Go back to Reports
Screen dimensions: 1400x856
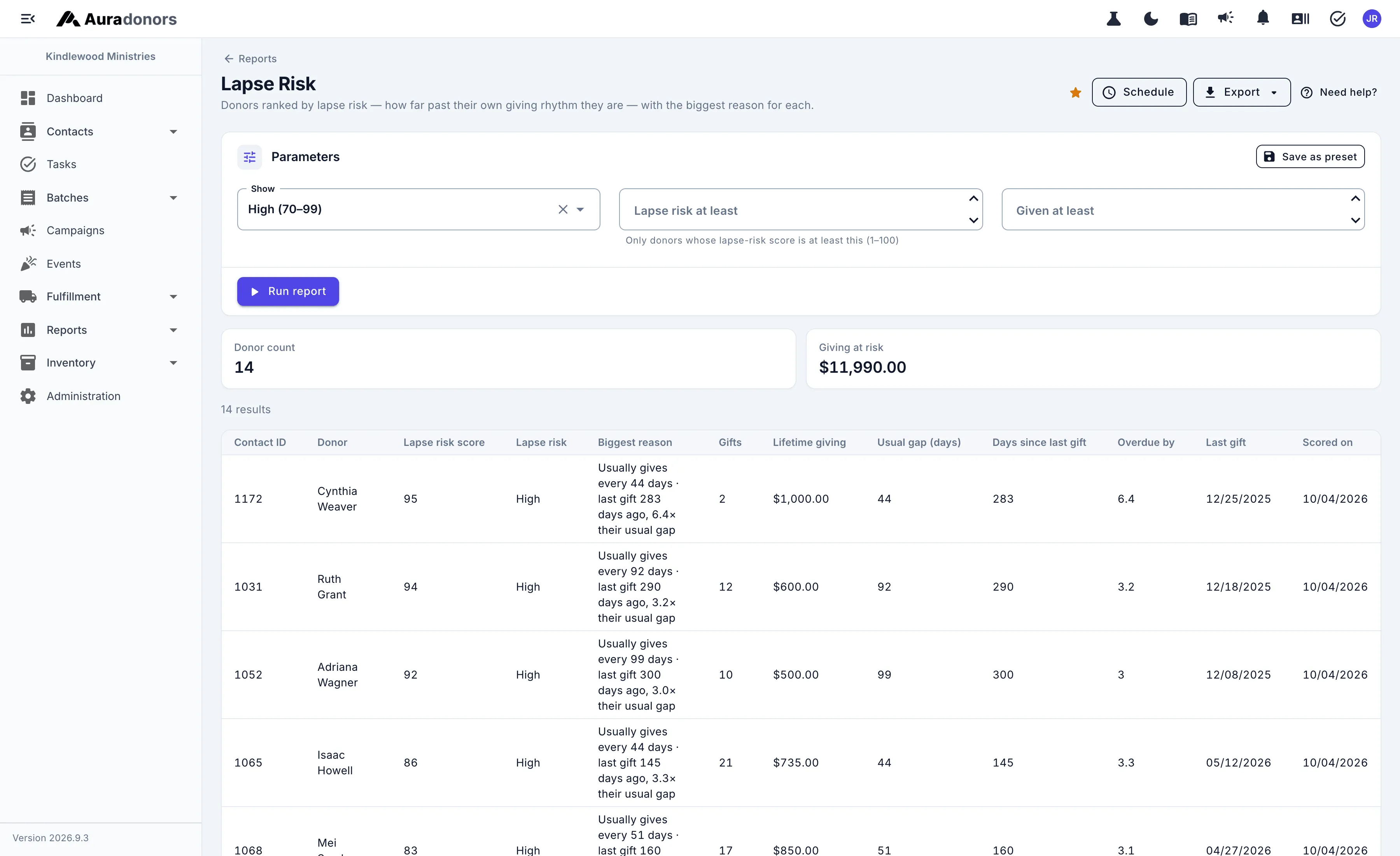click(x=250, y=58)
